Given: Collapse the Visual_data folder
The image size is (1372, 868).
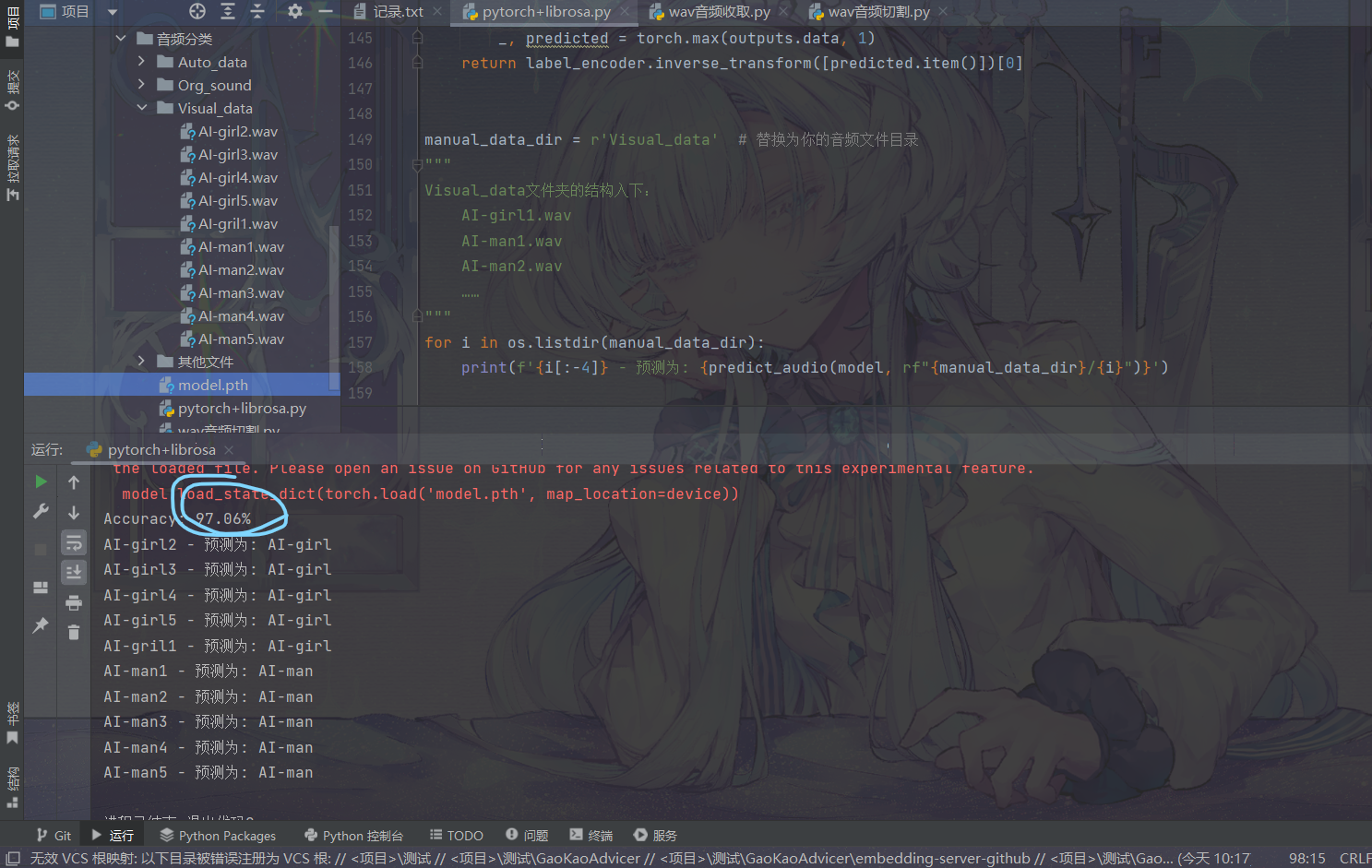Looking at the screenshot, I should tap(142, 107).
